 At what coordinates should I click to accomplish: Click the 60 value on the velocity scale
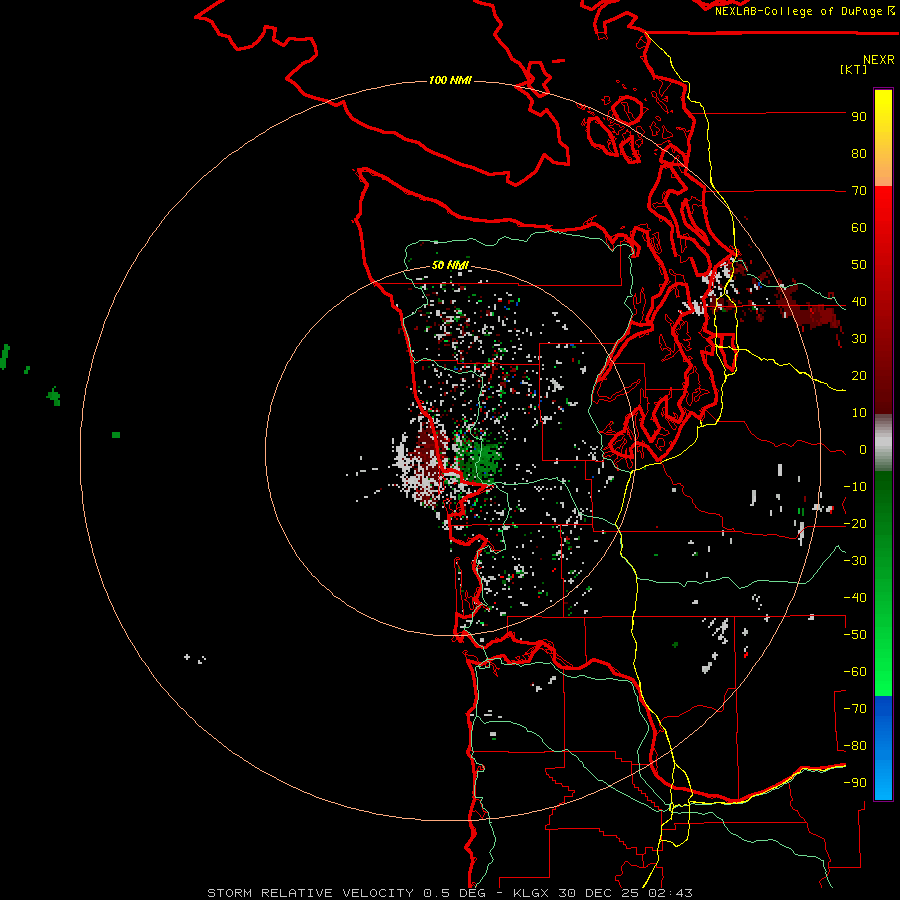click(859, 228)
